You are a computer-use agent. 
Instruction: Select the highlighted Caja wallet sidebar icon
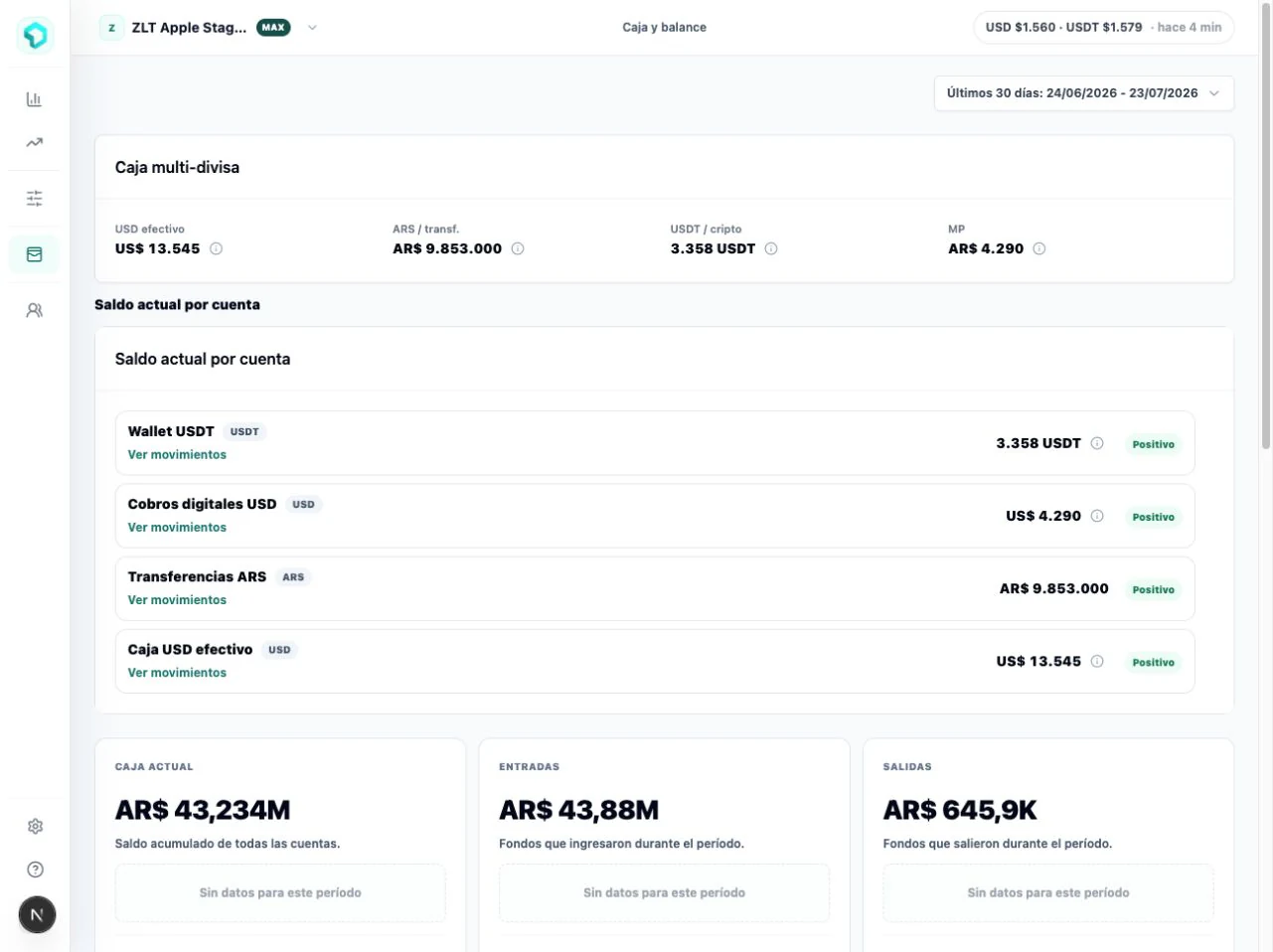tap(34, 254)
